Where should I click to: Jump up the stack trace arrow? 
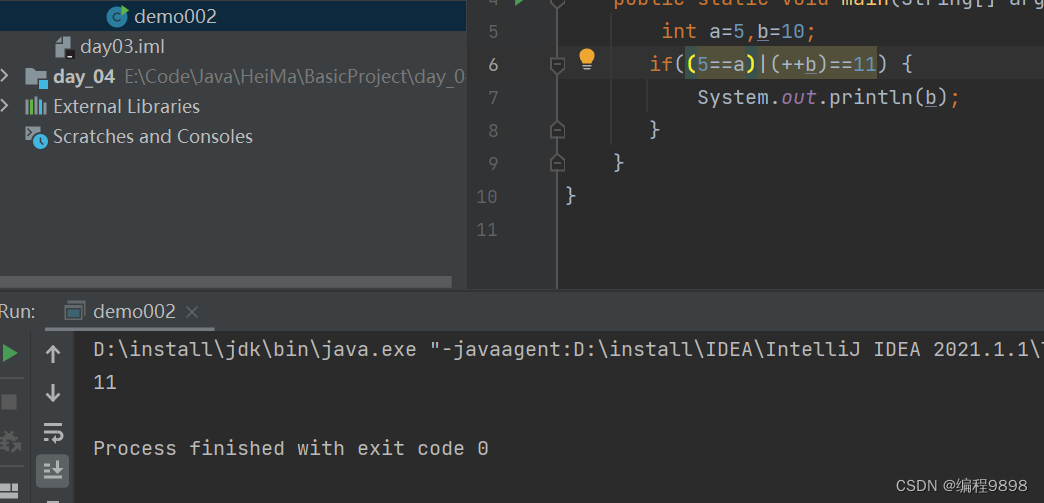53,354
